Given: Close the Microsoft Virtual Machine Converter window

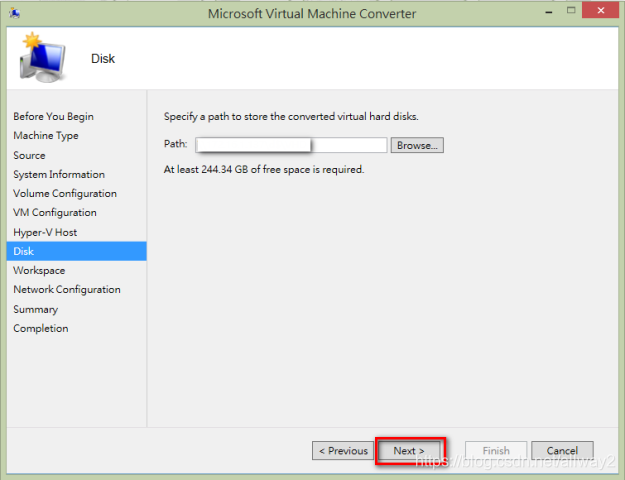Looking at the screenshot, I should (600, 10).
